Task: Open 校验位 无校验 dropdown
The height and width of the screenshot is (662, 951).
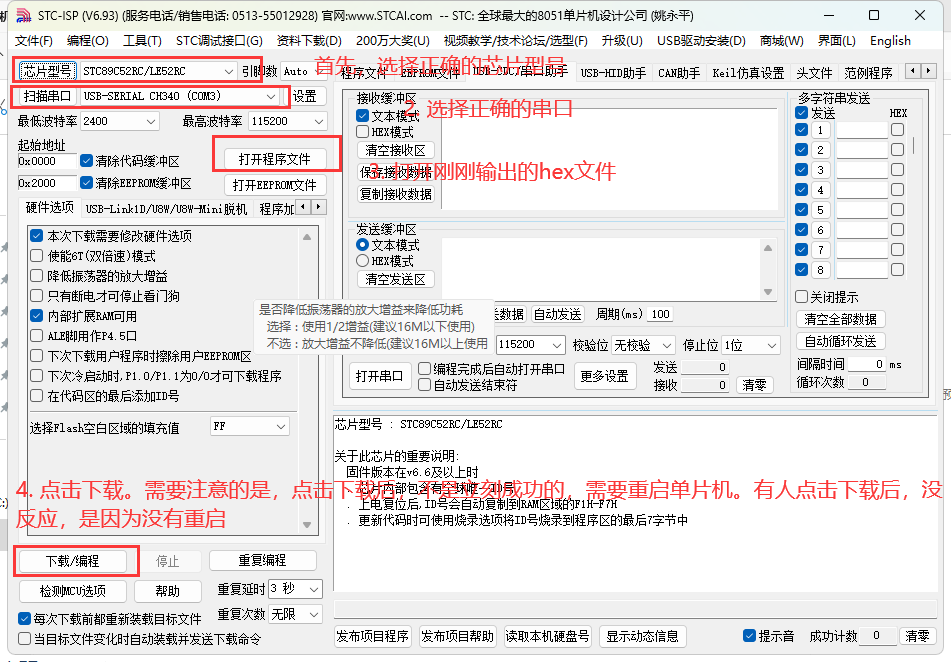Action: click(642, 345)
